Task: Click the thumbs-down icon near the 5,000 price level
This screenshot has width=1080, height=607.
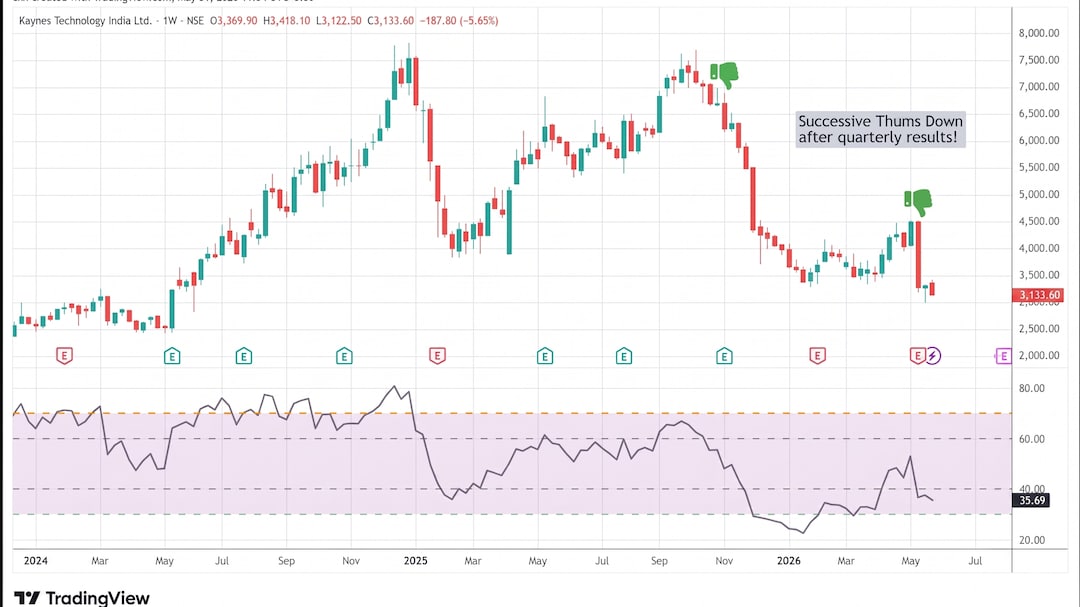Action: click(918, 203)
